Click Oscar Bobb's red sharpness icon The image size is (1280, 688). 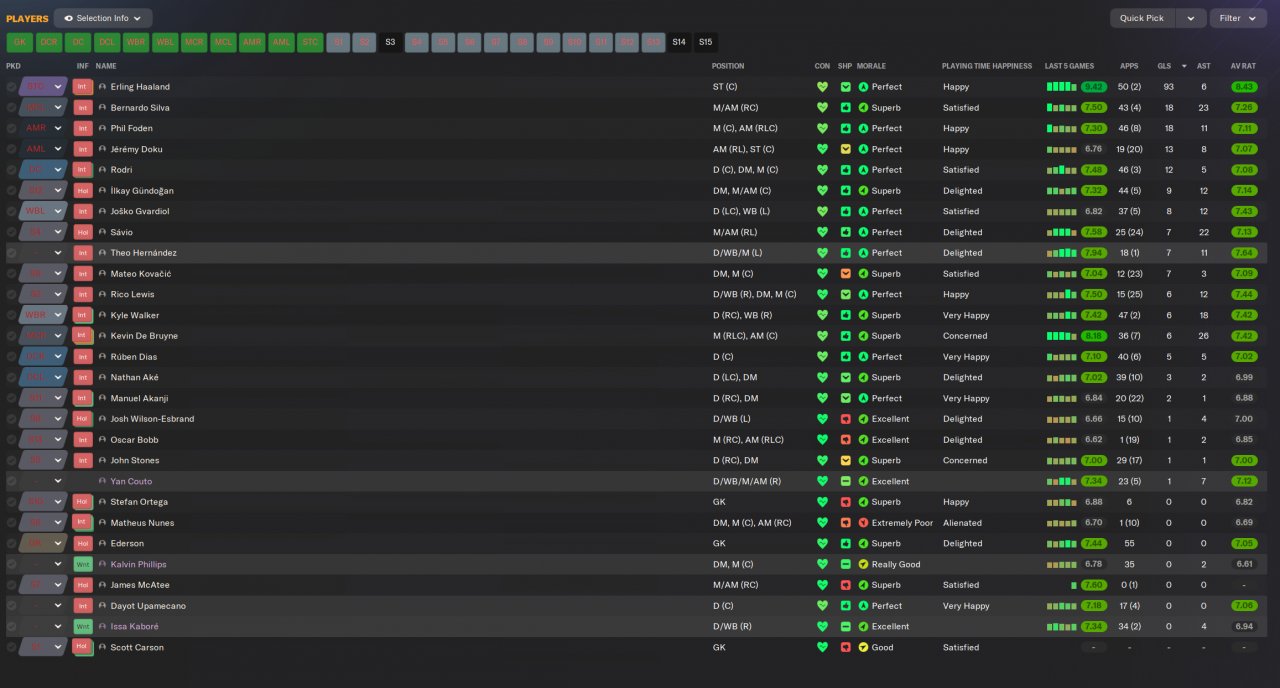click(x=846, y=440)
